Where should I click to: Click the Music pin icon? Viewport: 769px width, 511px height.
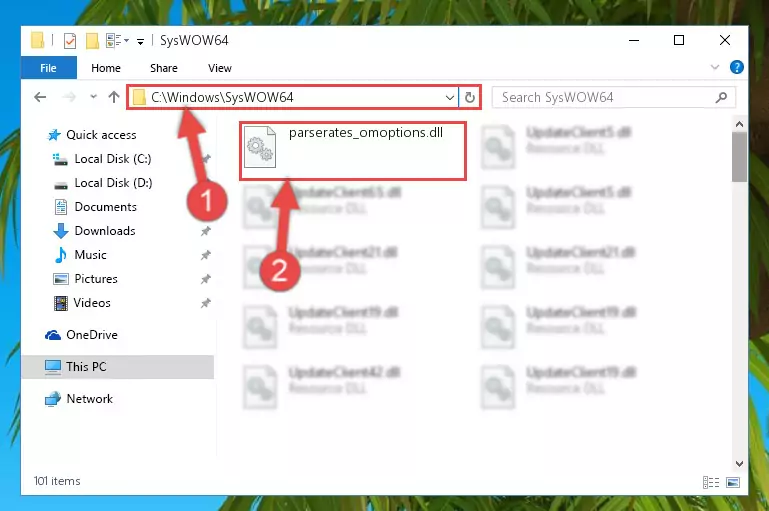point(205,255)
